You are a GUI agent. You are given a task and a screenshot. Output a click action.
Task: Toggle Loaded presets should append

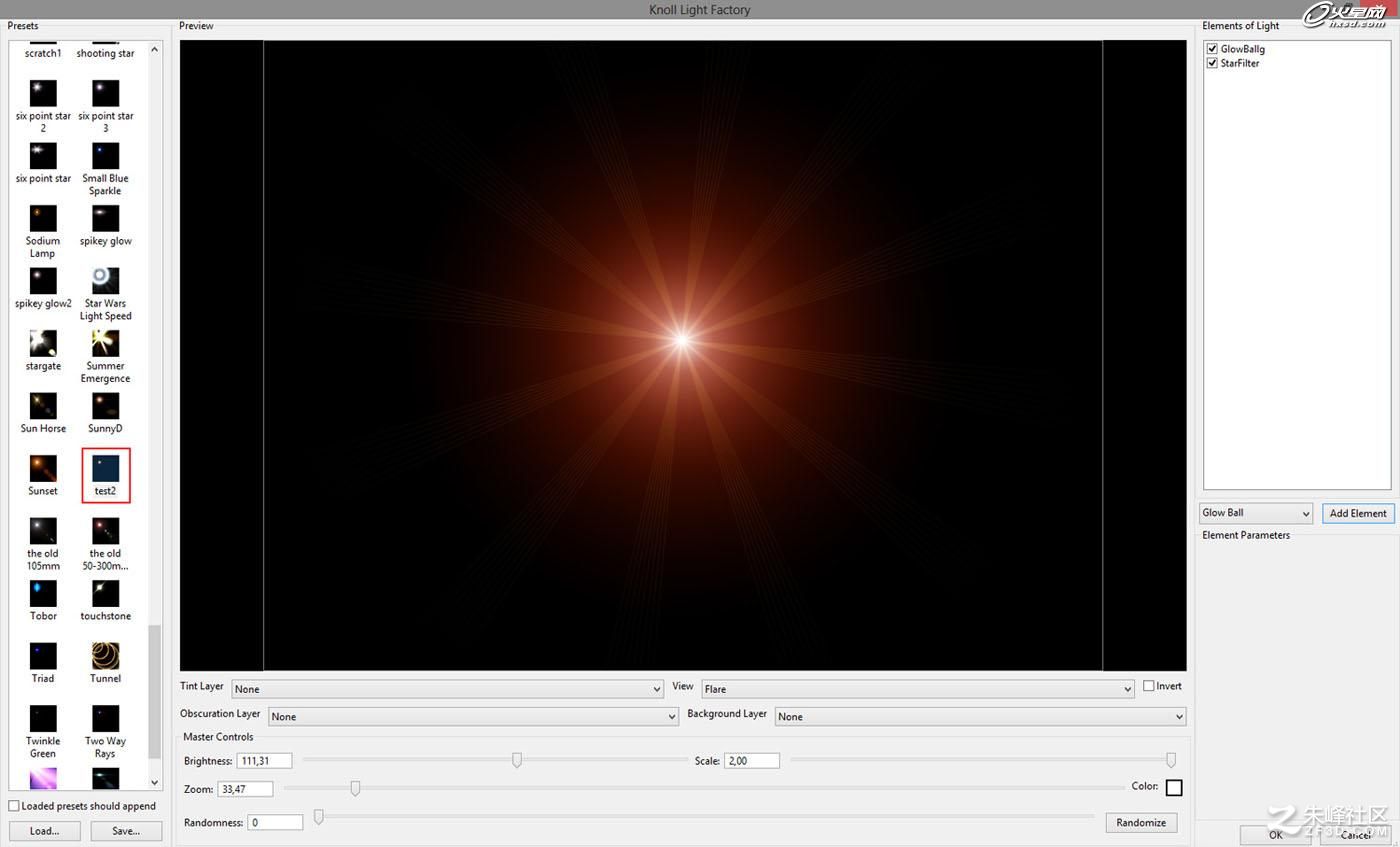click(x=14, y=806)
